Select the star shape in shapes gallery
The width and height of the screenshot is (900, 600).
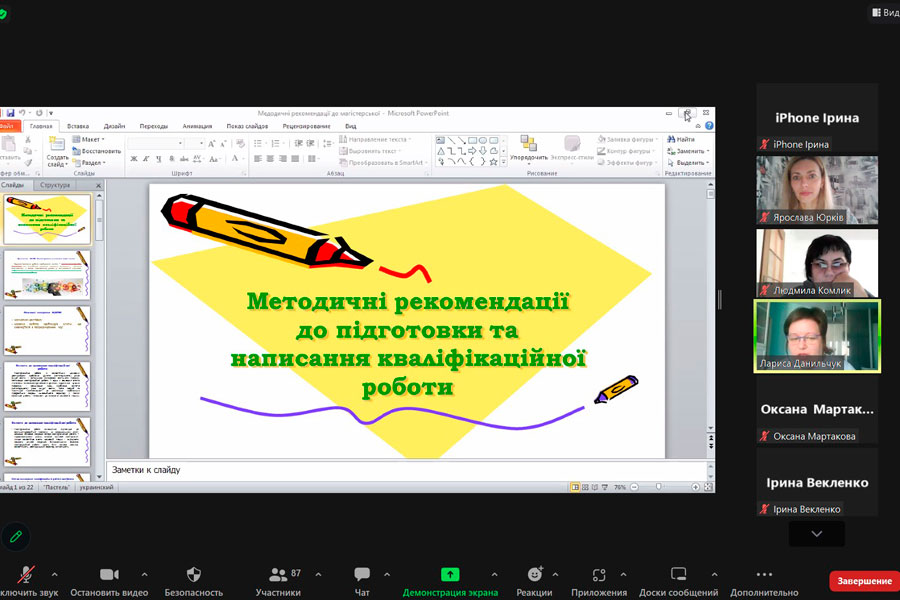[493, 162]
